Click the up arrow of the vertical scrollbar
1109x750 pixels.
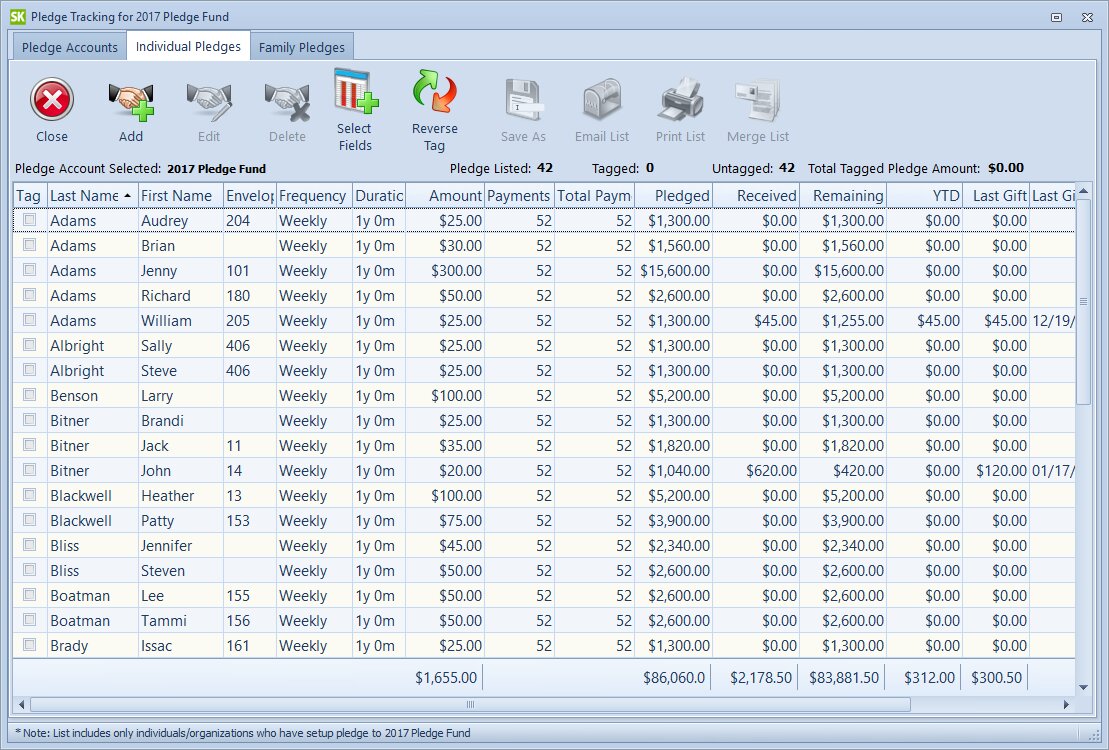(x=1084, y=191)
